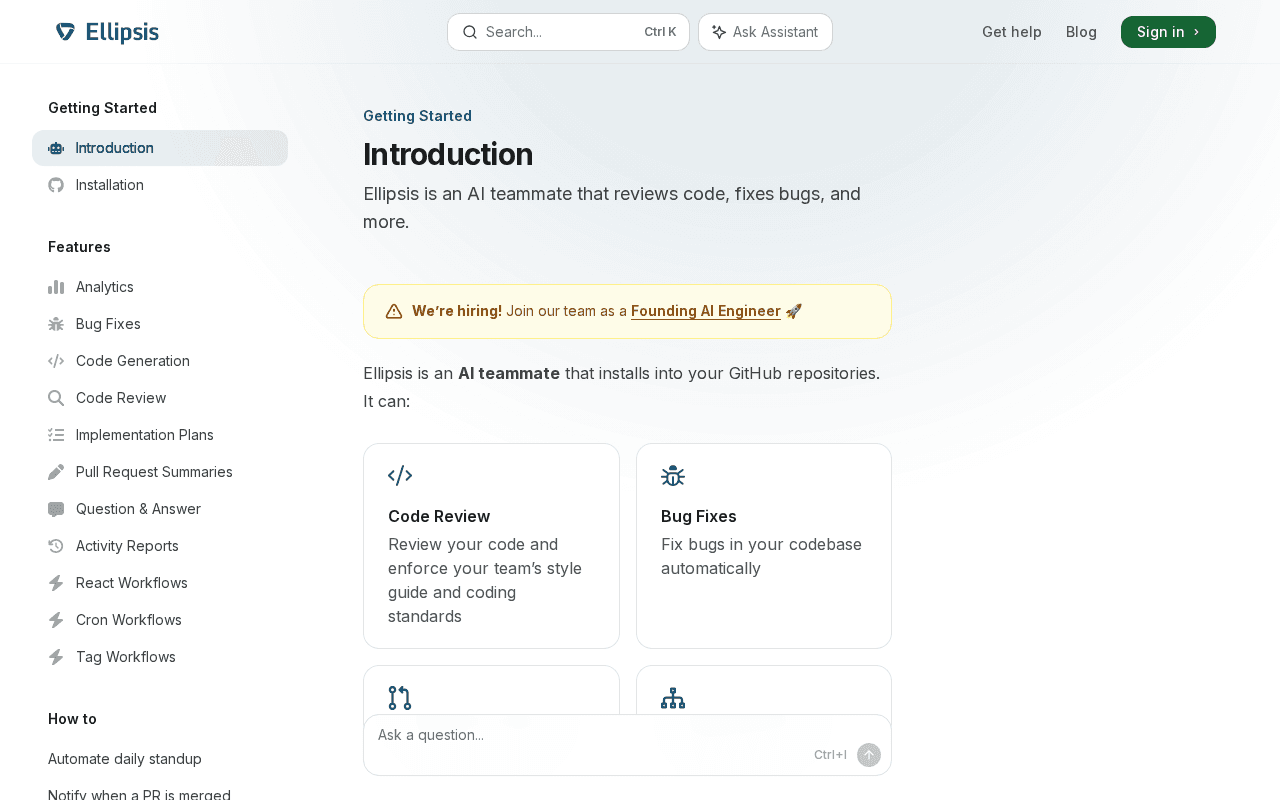
Task: Go to React Workflows
Action: pos(160,583)
